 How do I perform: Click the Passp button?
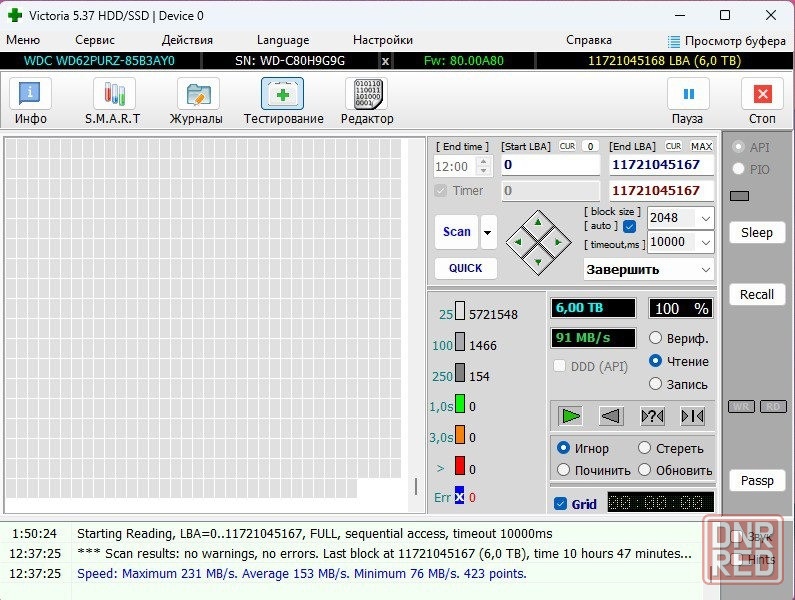click(x=756, y=481)
